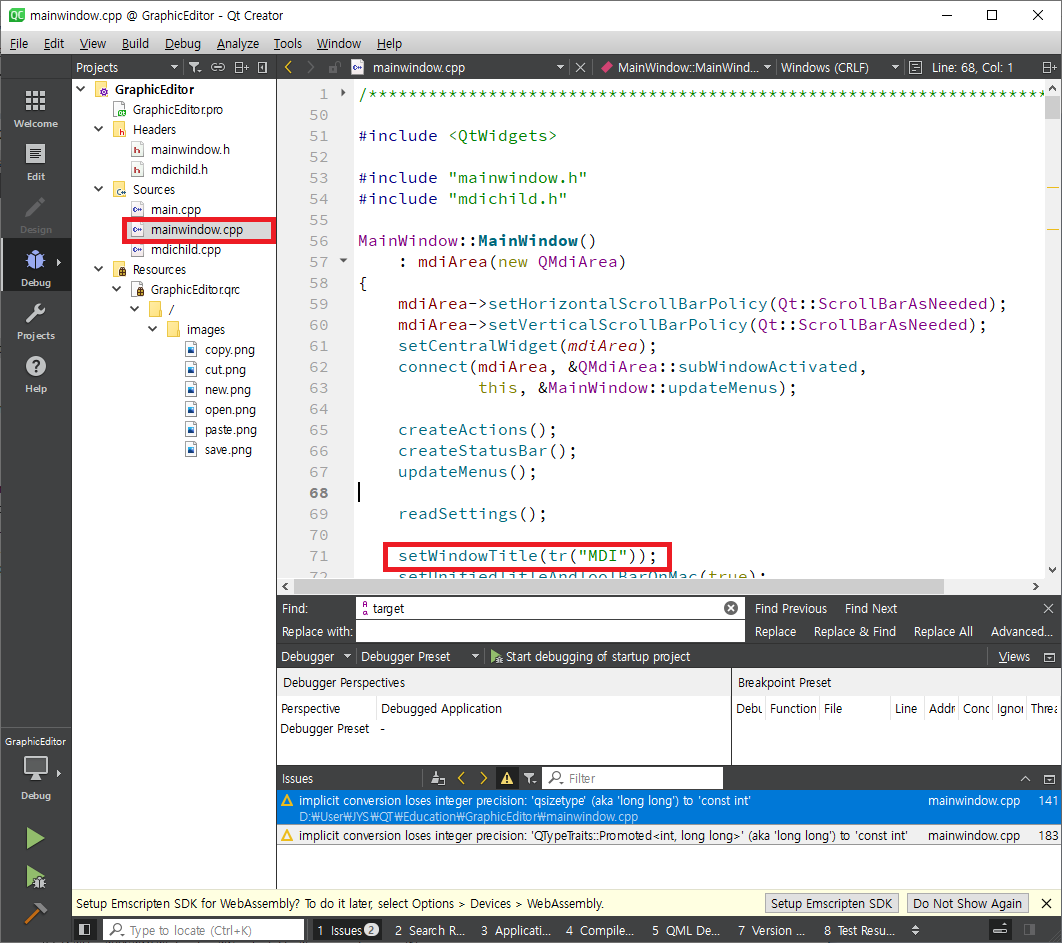Open GraphicEditor kit selector monitor icon
Image resolution: width=1062 pixels, height=943 pixels.
pos(35,768)
